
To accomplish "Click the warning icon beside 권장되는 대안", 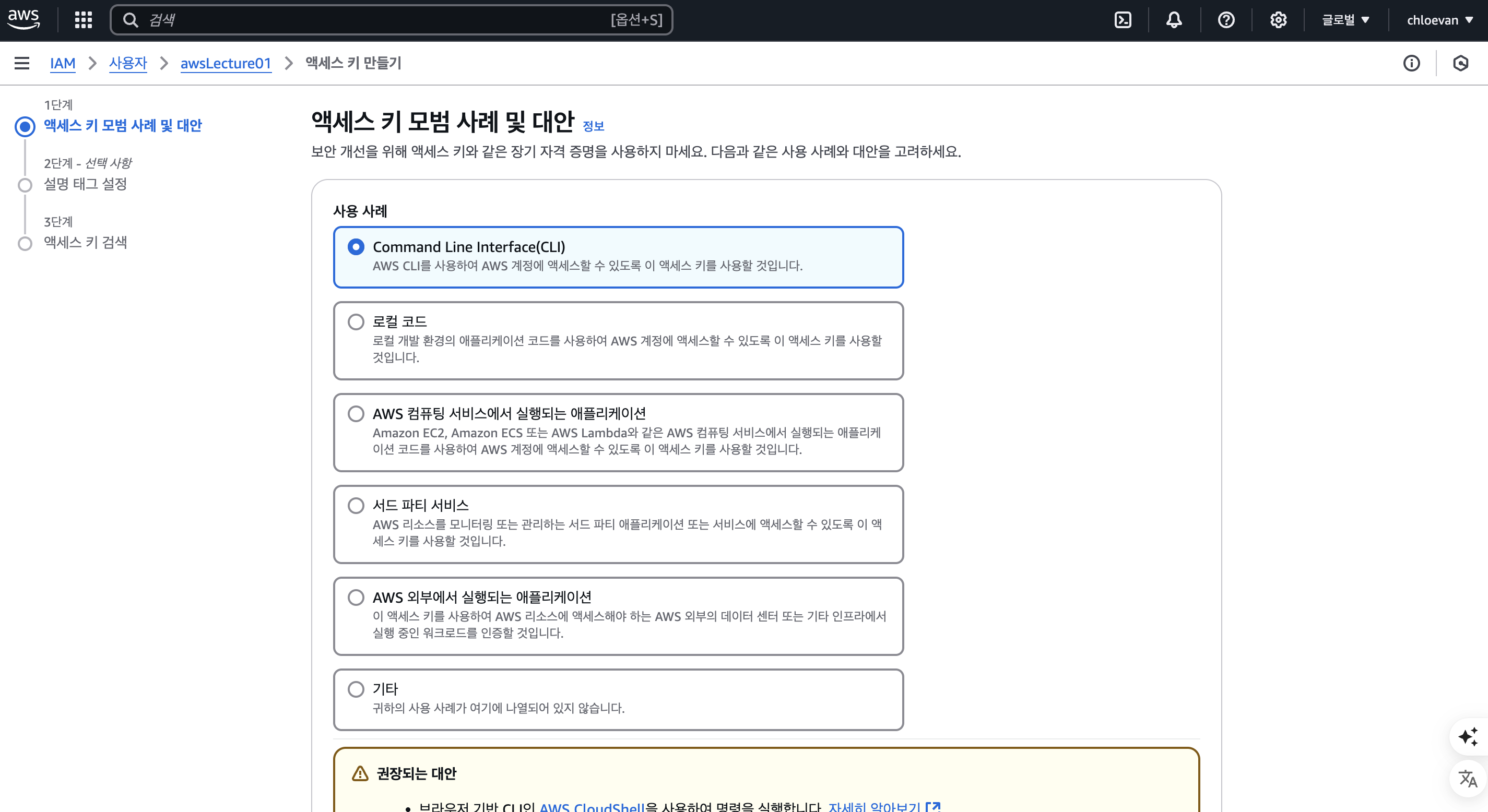I will (360, 773).
